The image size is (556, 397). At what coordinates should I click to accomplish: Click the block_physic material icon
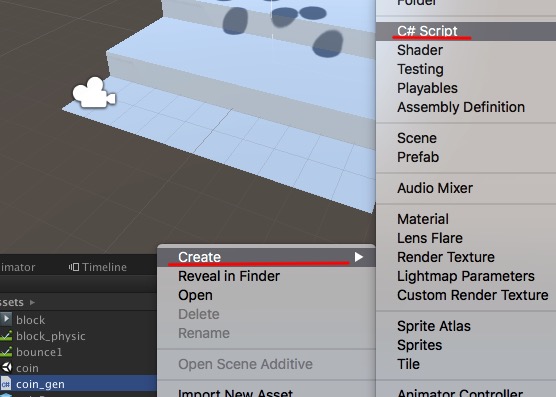pyautogui.click(x=6, y=336)
